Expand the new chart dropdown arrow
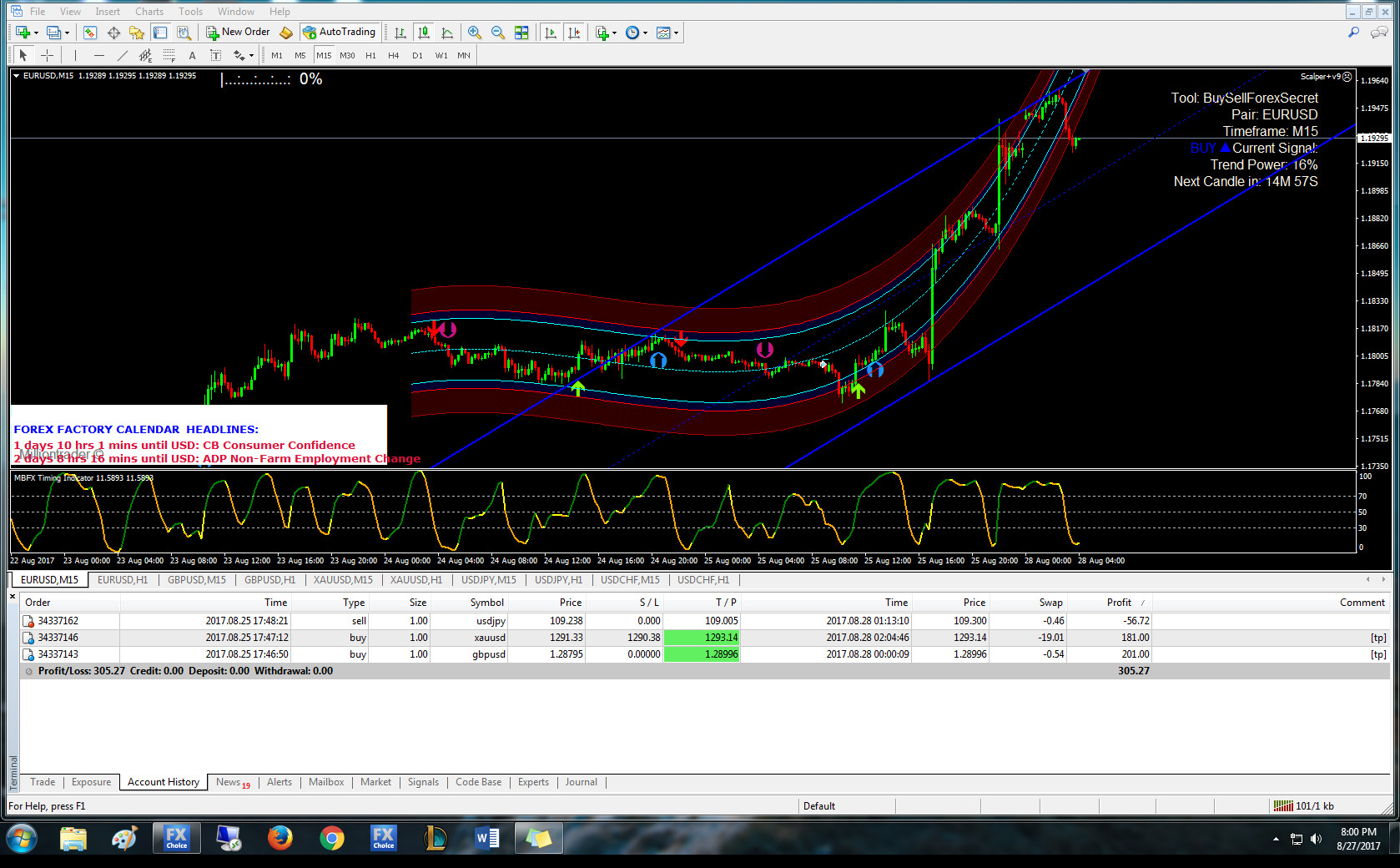This screenshot has height=868, width=1400. [36, 33]
